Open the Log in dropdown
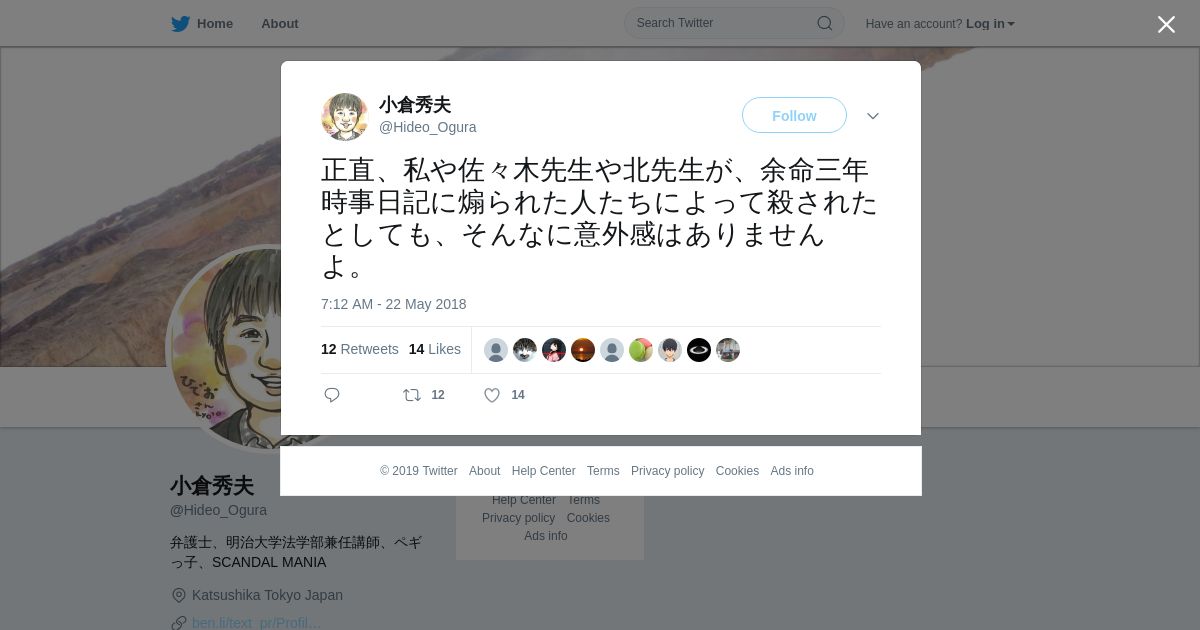 990,24
